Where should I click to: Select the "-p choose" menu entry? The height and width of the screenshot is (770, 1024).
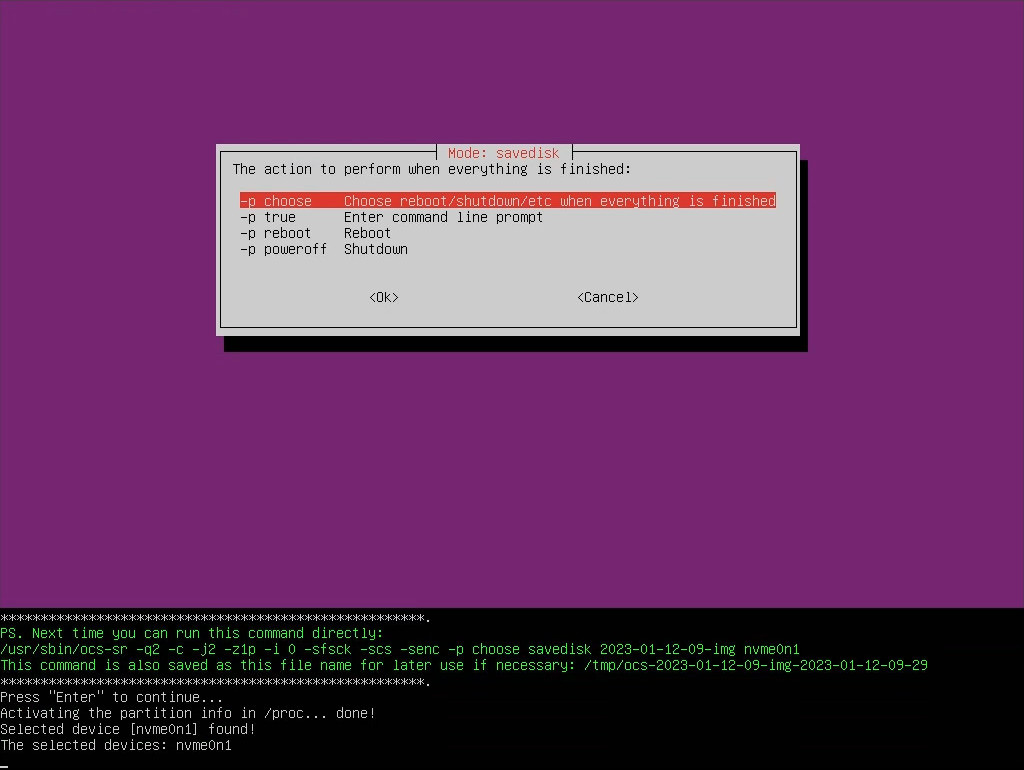[x=276, y=201]
